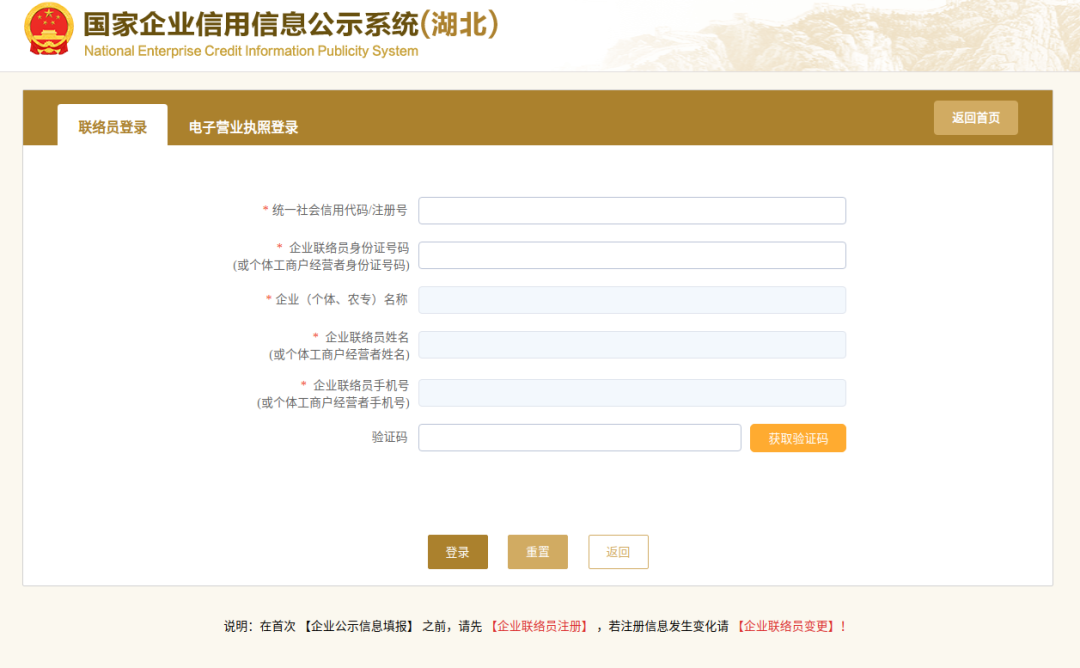The width and height of the screenshot is (1080, 668).
Task: Click the outlined 返回 button
Action: click(618, 552)
